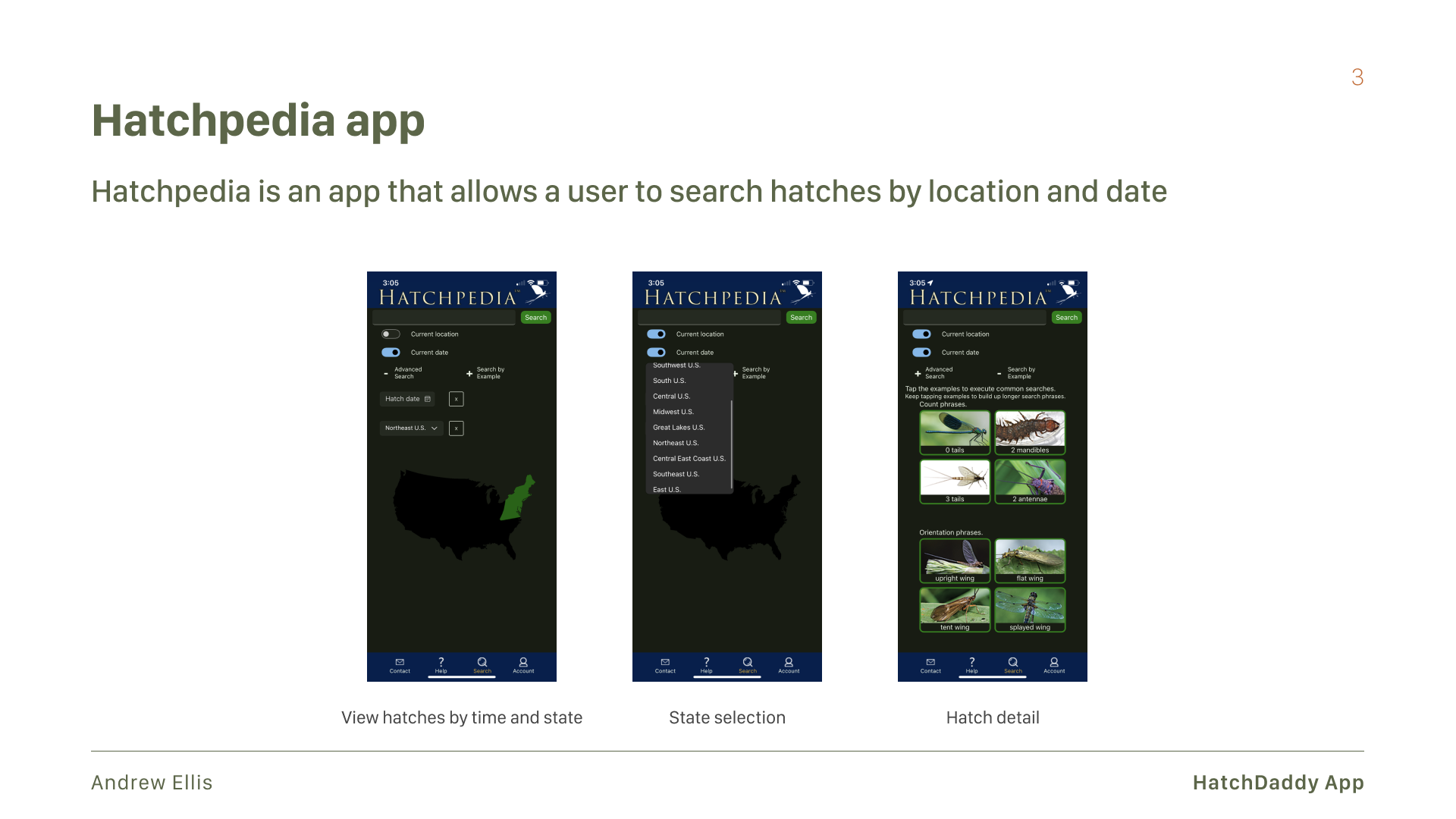Image resolution: width=1456 pixels, height=819 pixels.
Task: Disable Current date toggle in first phone
Action: 391,352
